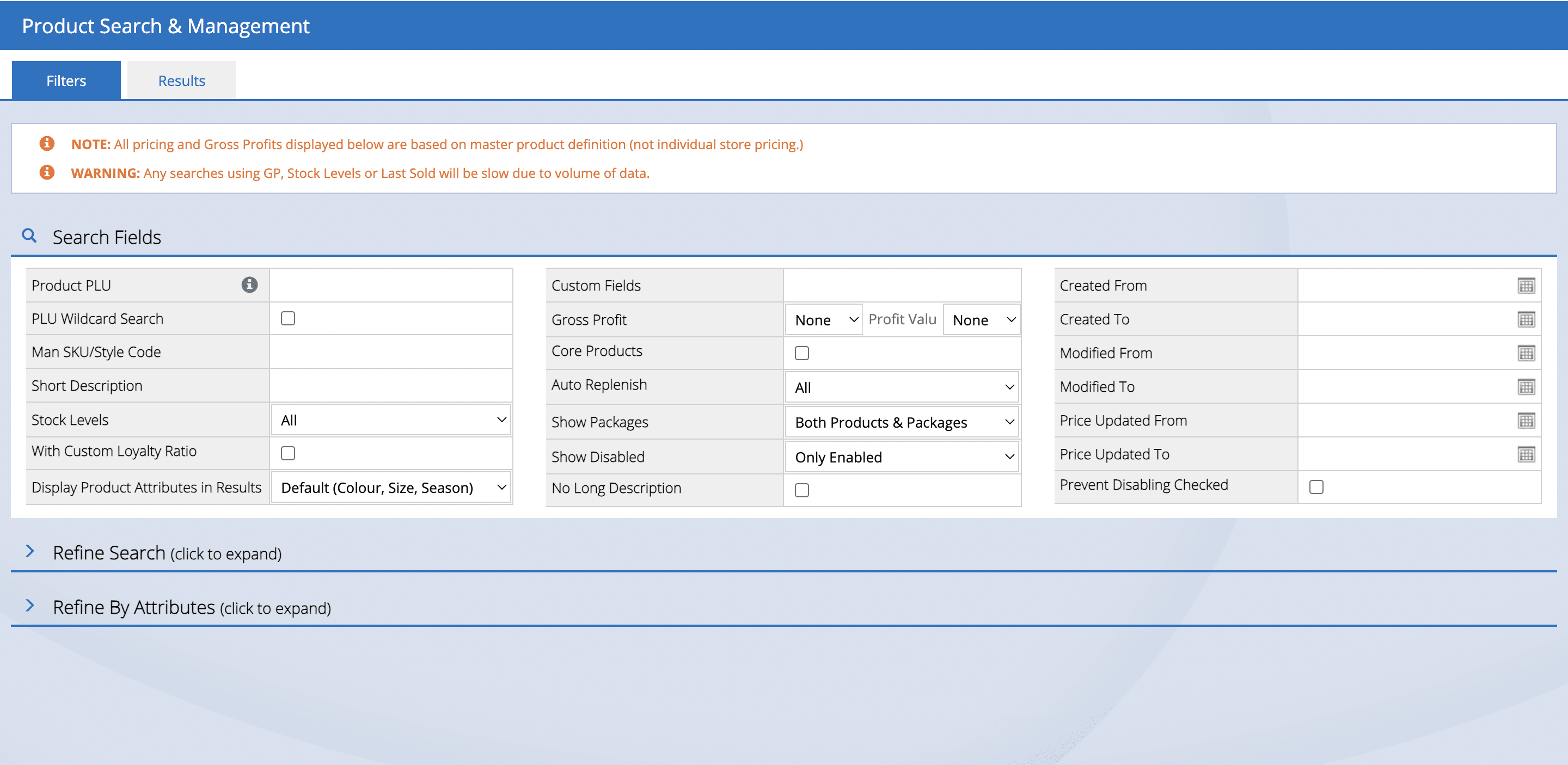Screen dimensions: 1568x765
Task: Toggle No Long Description checkbox
Action: tap(801, 490)
